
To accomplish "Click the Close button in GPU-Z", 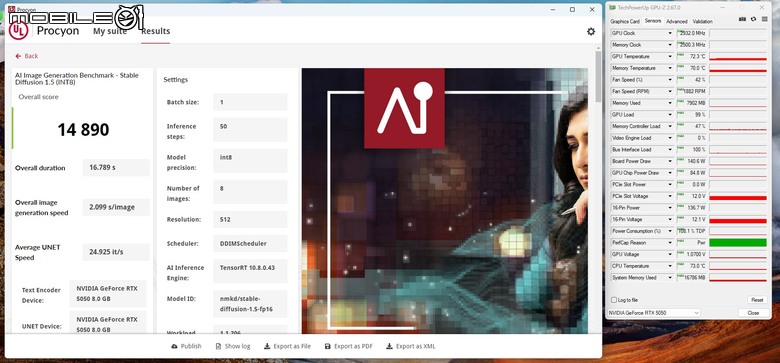I will pos(753,313).
